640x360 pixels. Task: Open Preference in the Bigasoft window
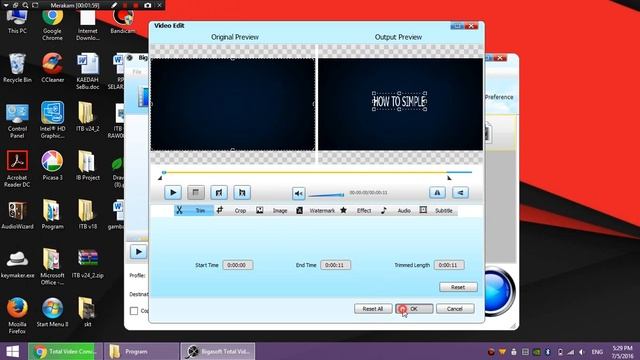coord(499,97)
